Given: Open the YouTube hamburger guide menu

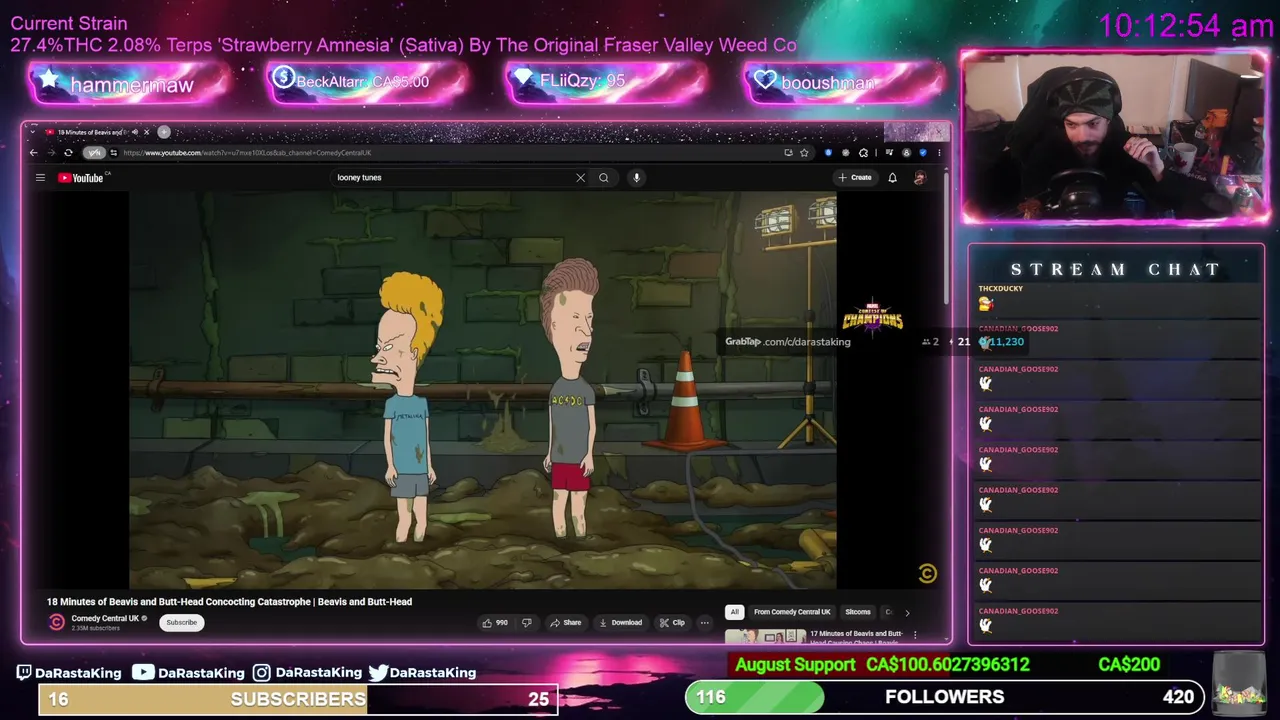Looking at the screenshot, I should 40,178.
